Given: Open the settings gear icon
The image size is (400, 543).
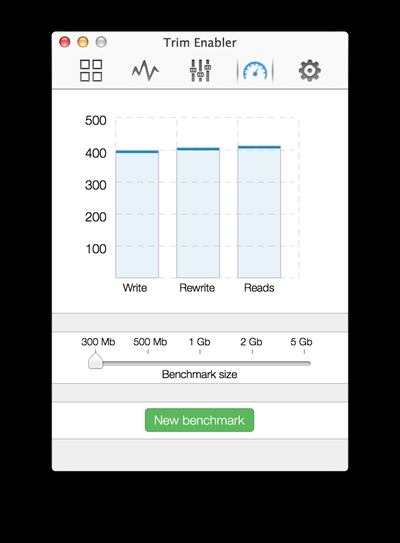Looking at the screenshot, I should click(310, 71).
